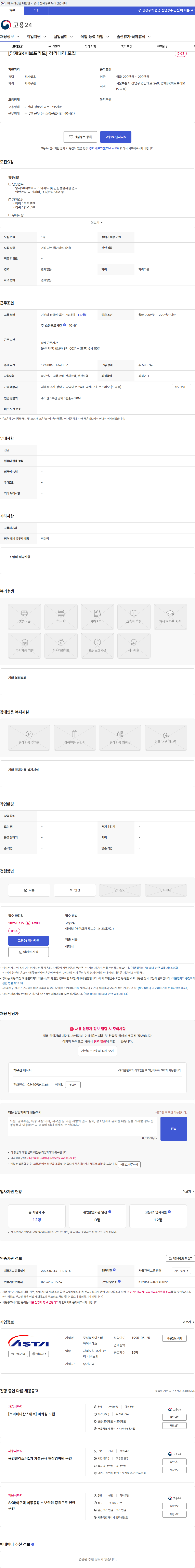Switch to the 전형방법 section tab
The width and height of the screenshot is (195, 1568).
(163, 46)
